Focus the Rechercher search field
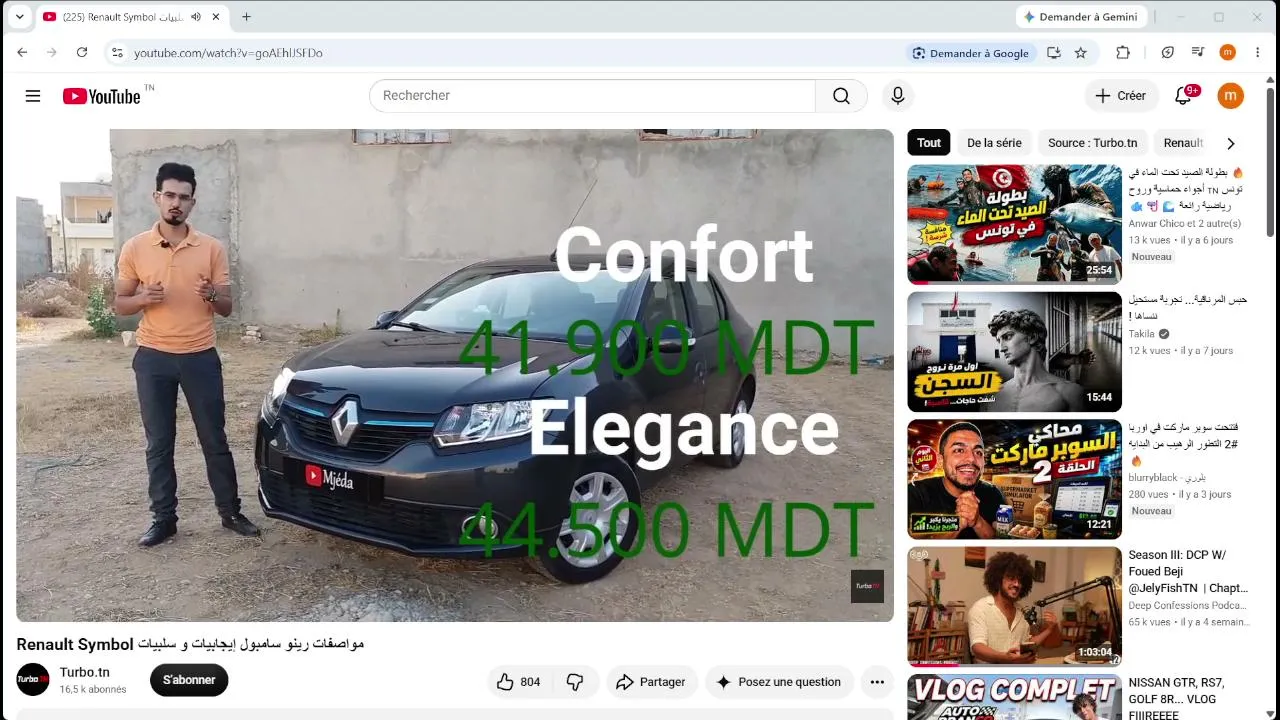The image size is (1280, 720). click(592, 96)
